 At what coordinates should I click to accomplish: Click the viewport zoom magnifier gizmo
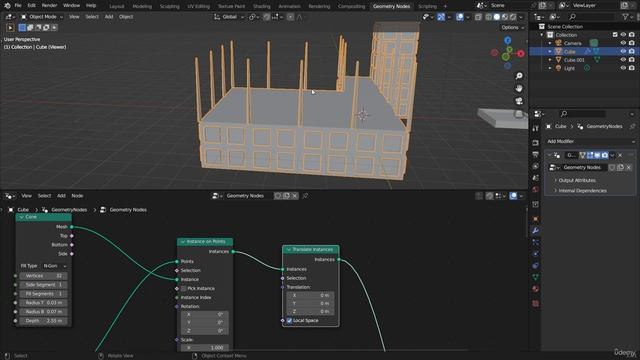tap(519, 76)
